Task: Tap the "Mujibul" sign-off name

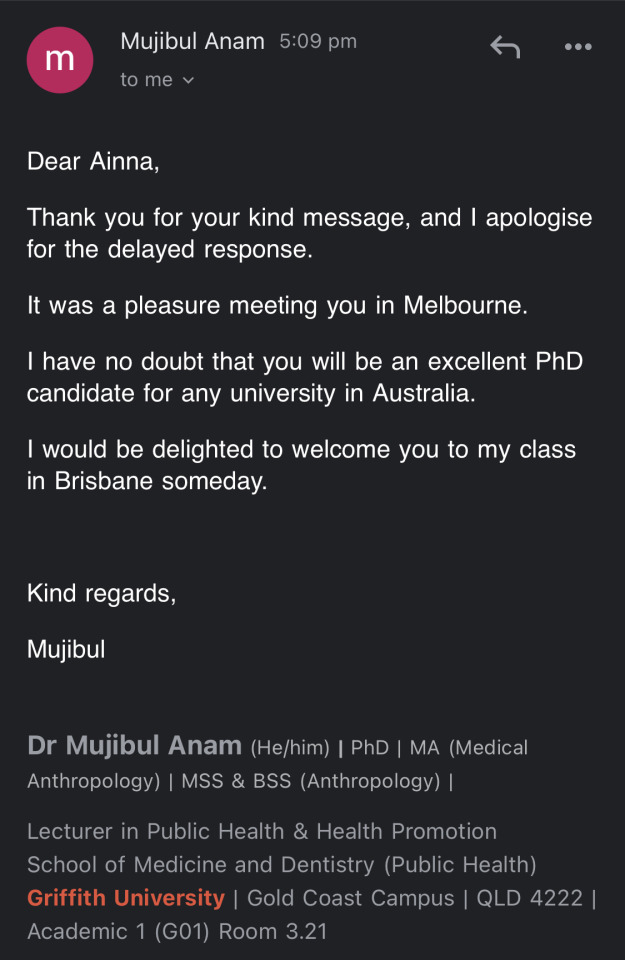Action: 66,649
